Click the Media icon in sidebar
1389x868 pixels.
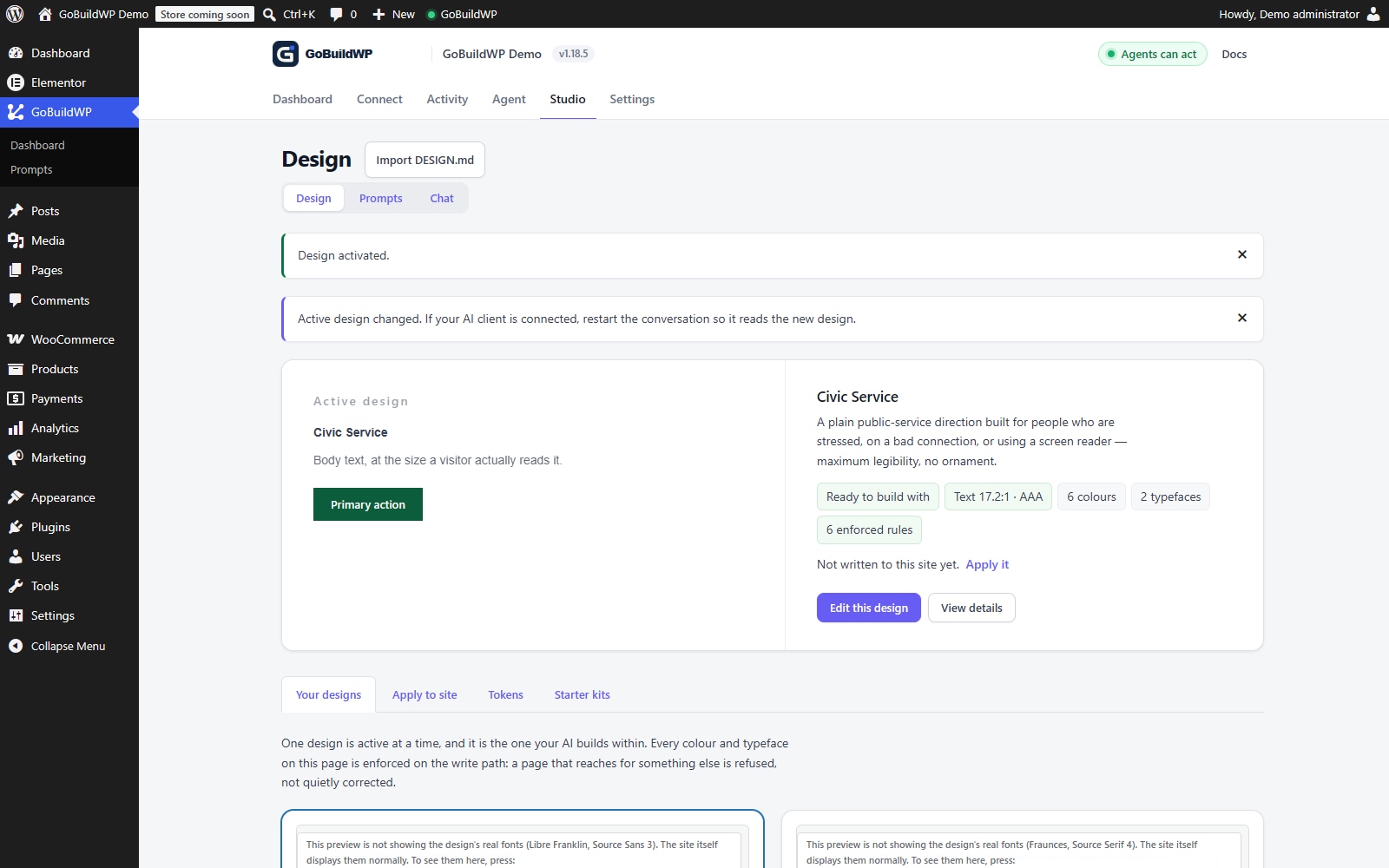pyautogui.click(x=16, y=240)
